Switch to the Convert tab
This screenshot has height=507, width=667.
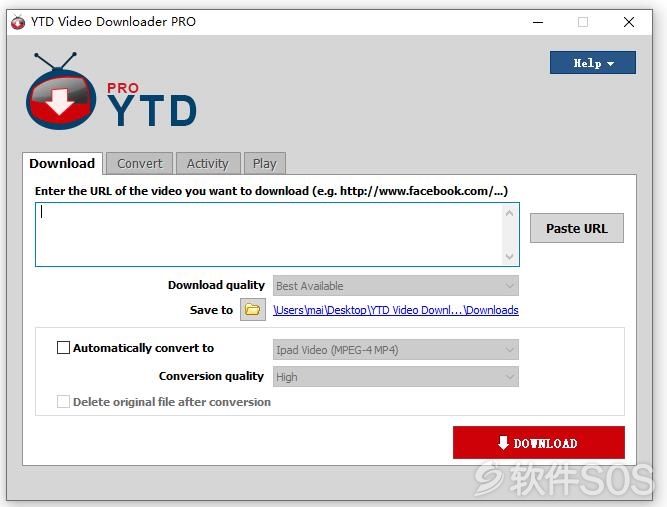click(140, 164)
